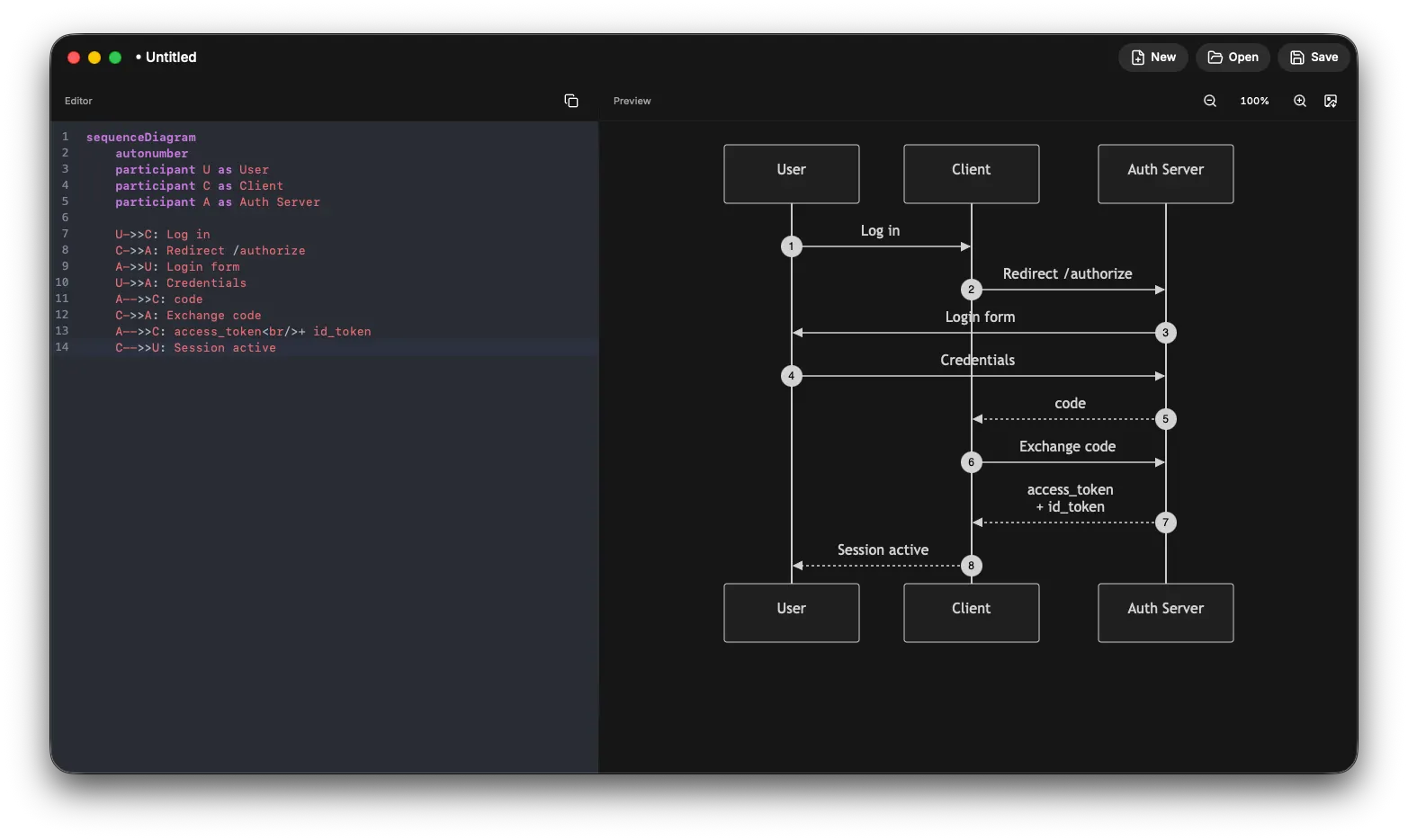Click the autonumber code line
The image size is (1408, 840).
point(151,153)
